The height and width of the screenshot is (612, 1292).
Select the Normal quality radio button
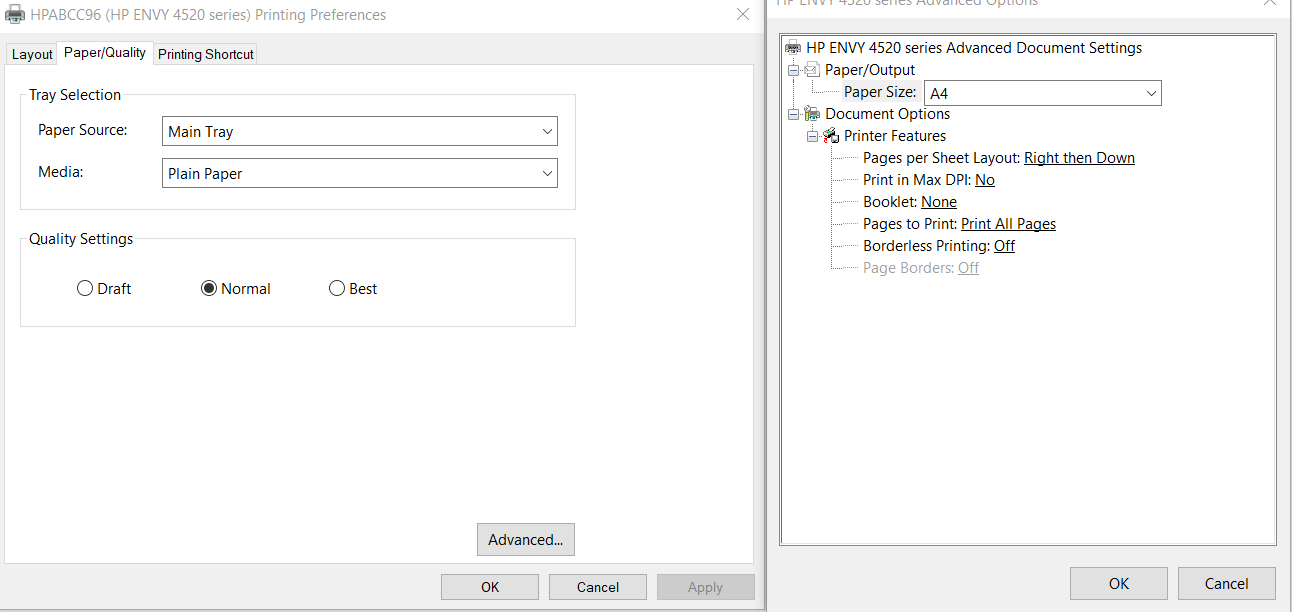pyautogui.click(x=209, y=289)
